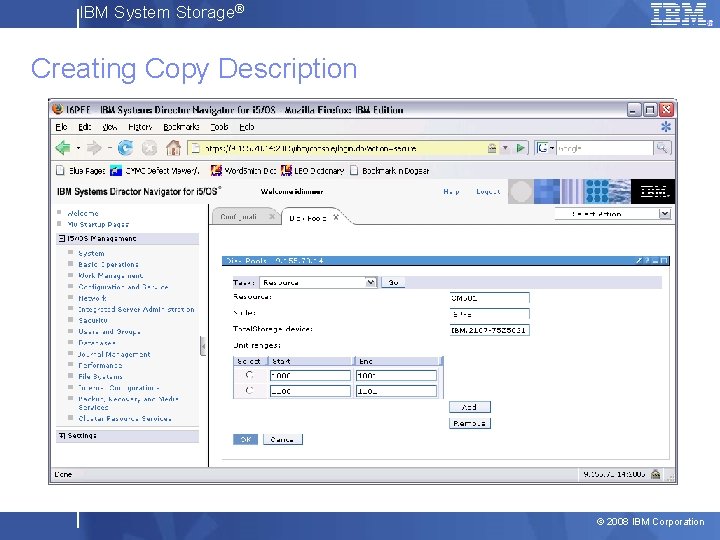Open the Select Action dropdown
This screenshot has width=720, height=540.
tap(613, 214)
